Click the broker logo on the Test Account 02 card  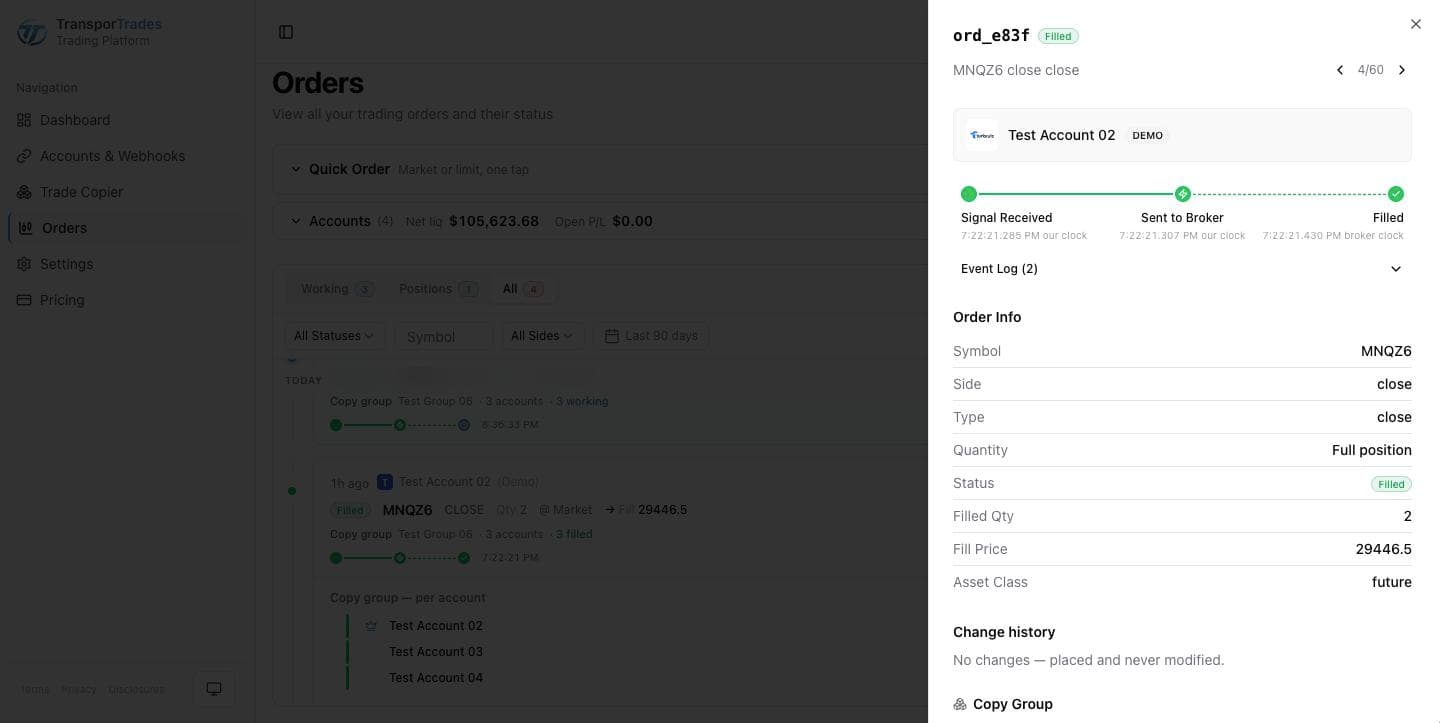click(982, 135)
